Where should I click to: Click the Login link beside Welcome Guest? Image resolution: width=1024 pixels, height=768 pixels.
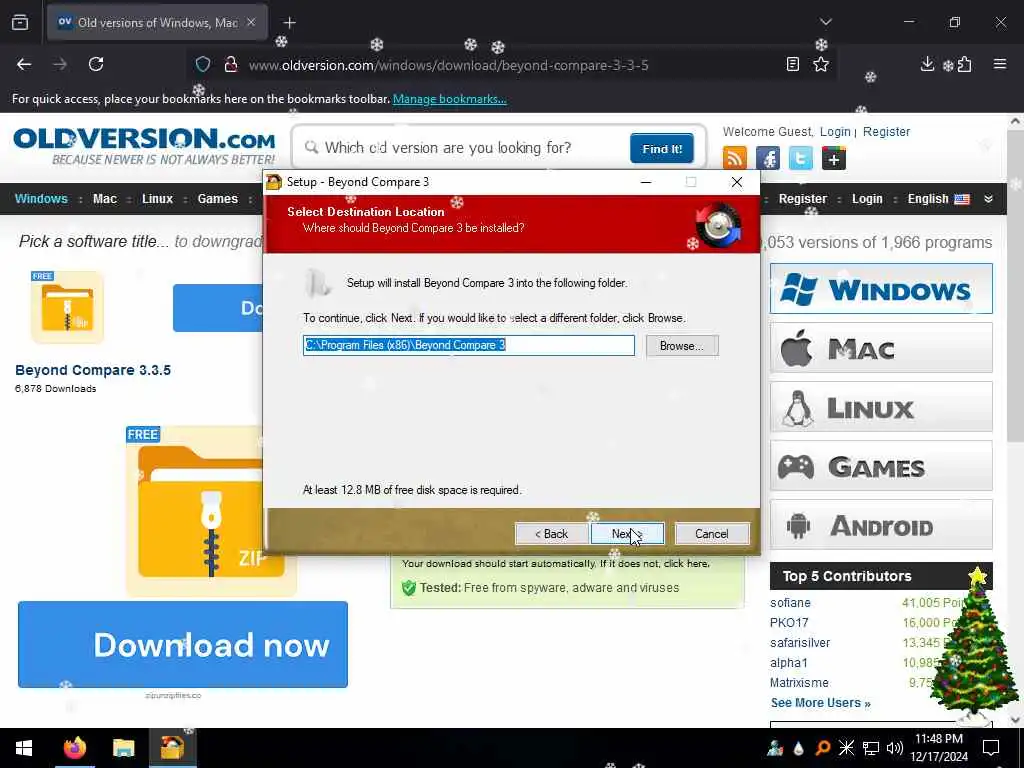(x=835, y=132)
